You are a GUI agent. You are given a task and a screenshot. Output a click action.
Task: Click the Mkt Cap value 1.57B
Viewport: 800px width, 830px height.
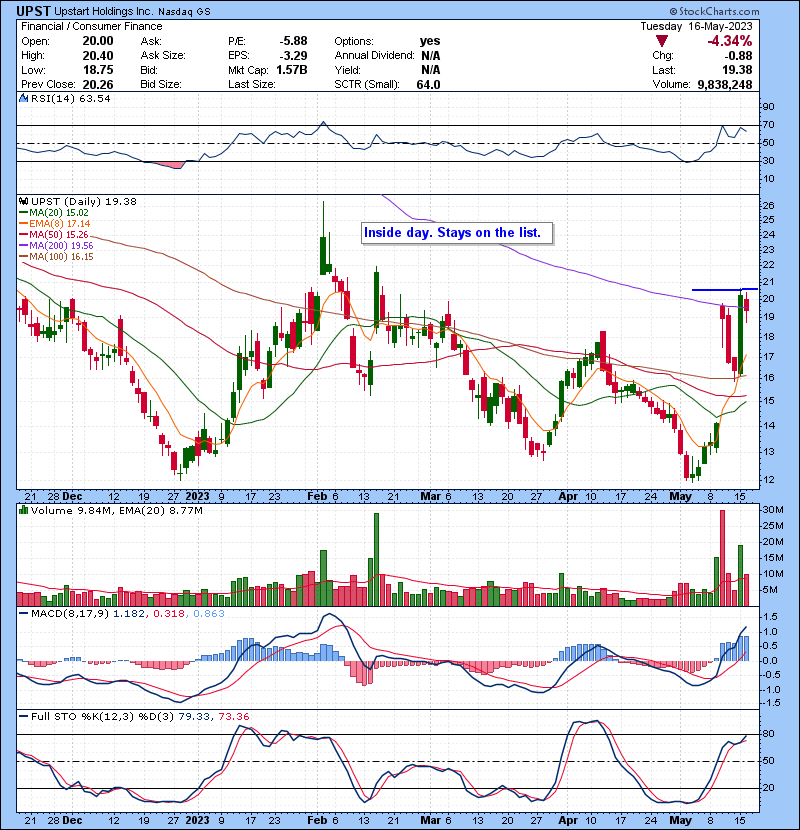[292, 70]
